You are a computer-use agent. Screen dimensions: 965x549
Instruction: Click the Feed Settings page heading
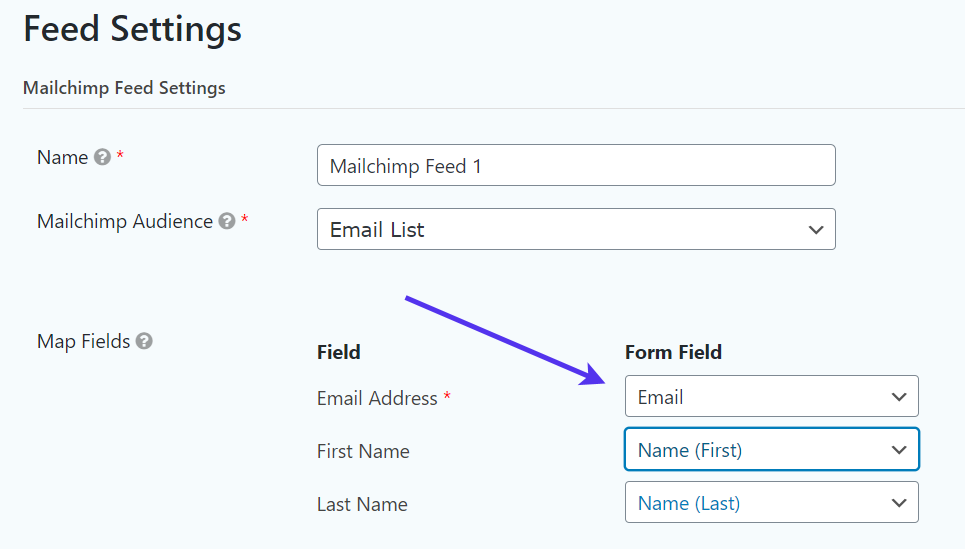coord(132,29)
